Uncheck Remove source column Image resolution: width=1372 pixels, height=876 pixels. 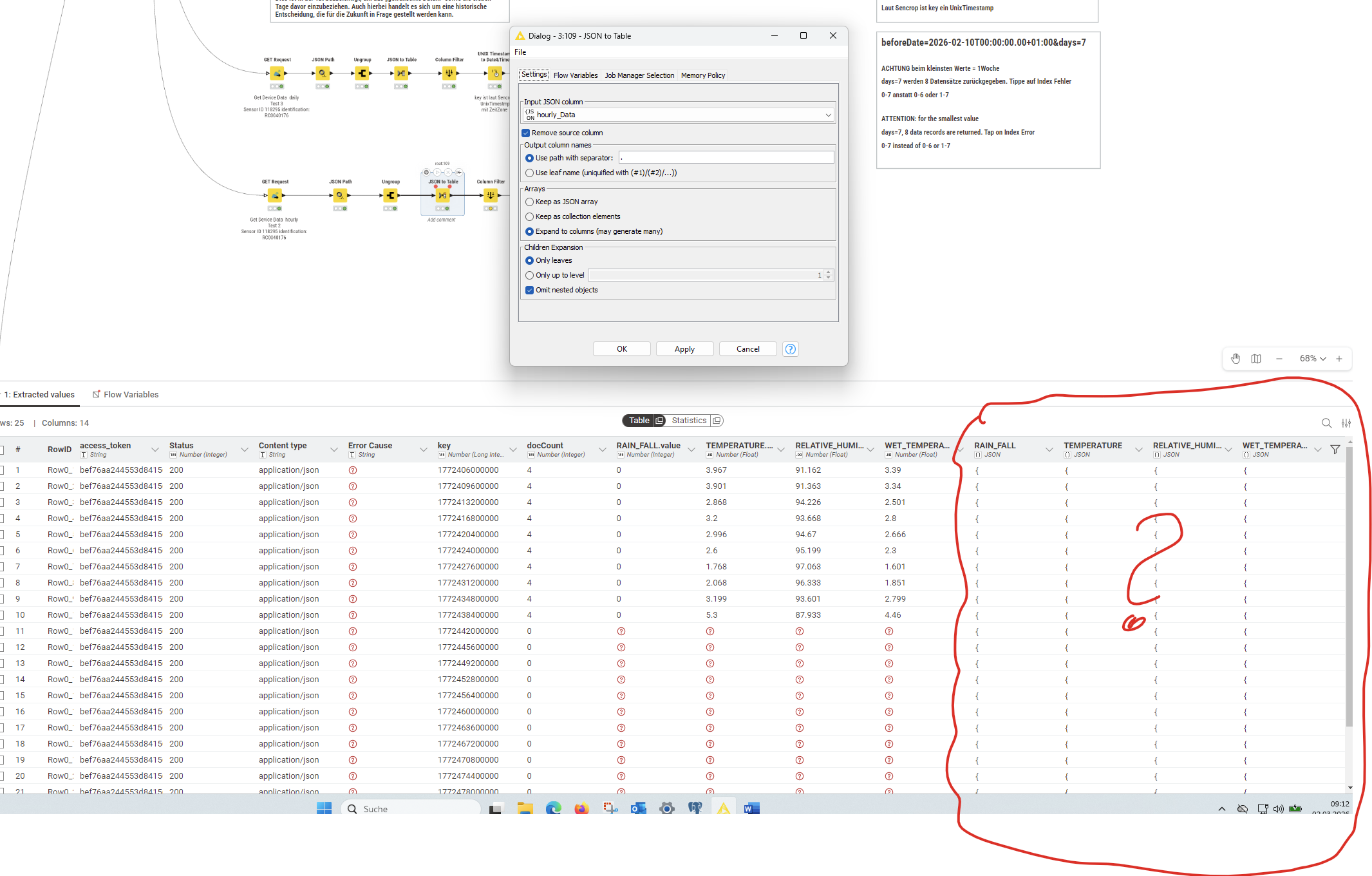(x=526, y=133)
